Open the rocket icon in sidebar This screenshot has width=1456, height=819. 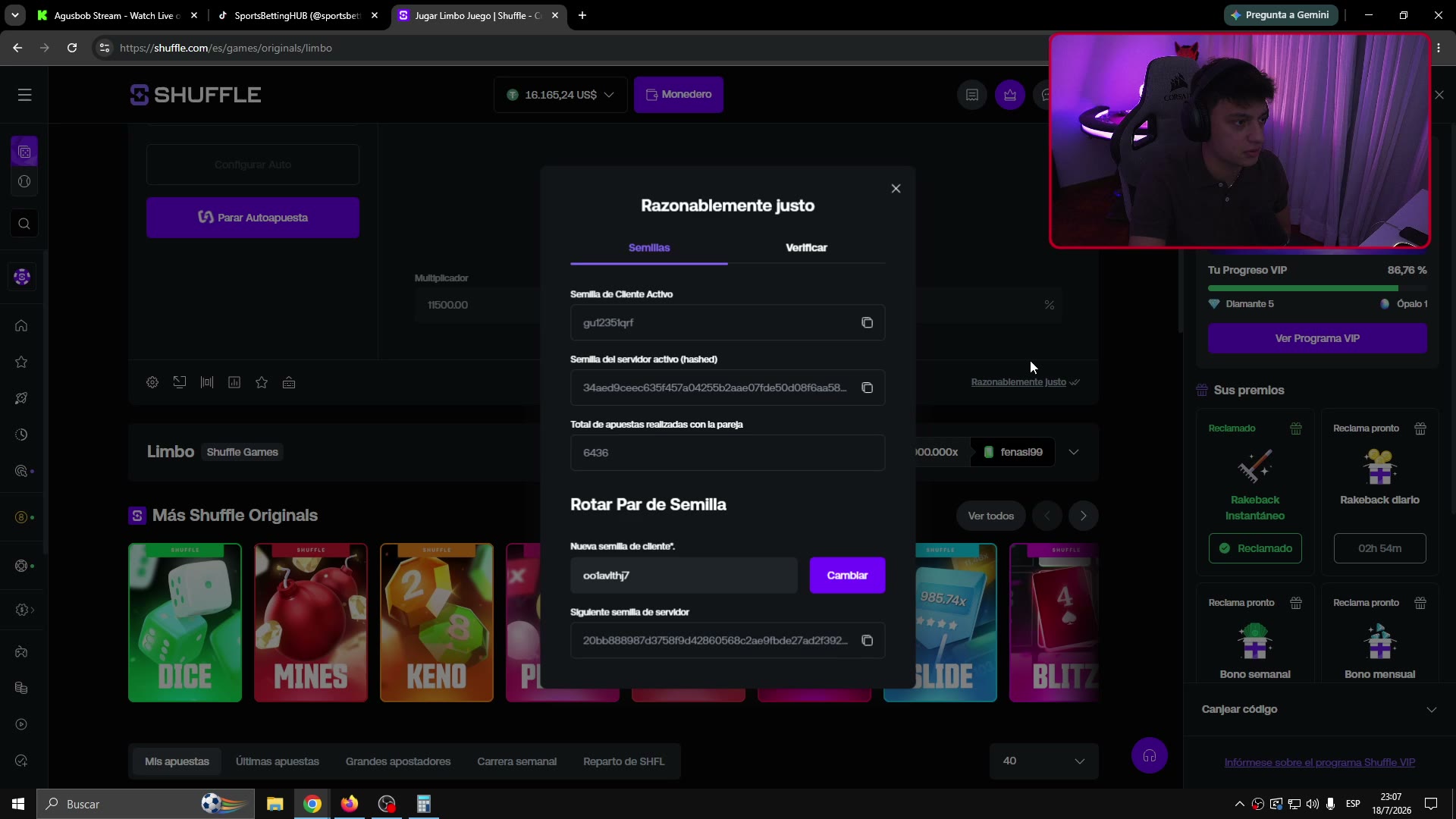pos(21,398)
